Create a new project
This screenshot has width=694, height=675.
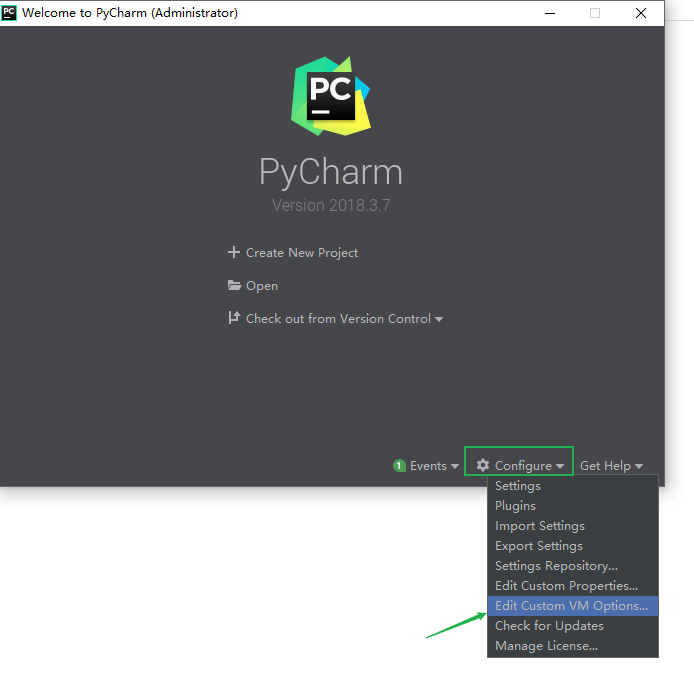(293, 253)
